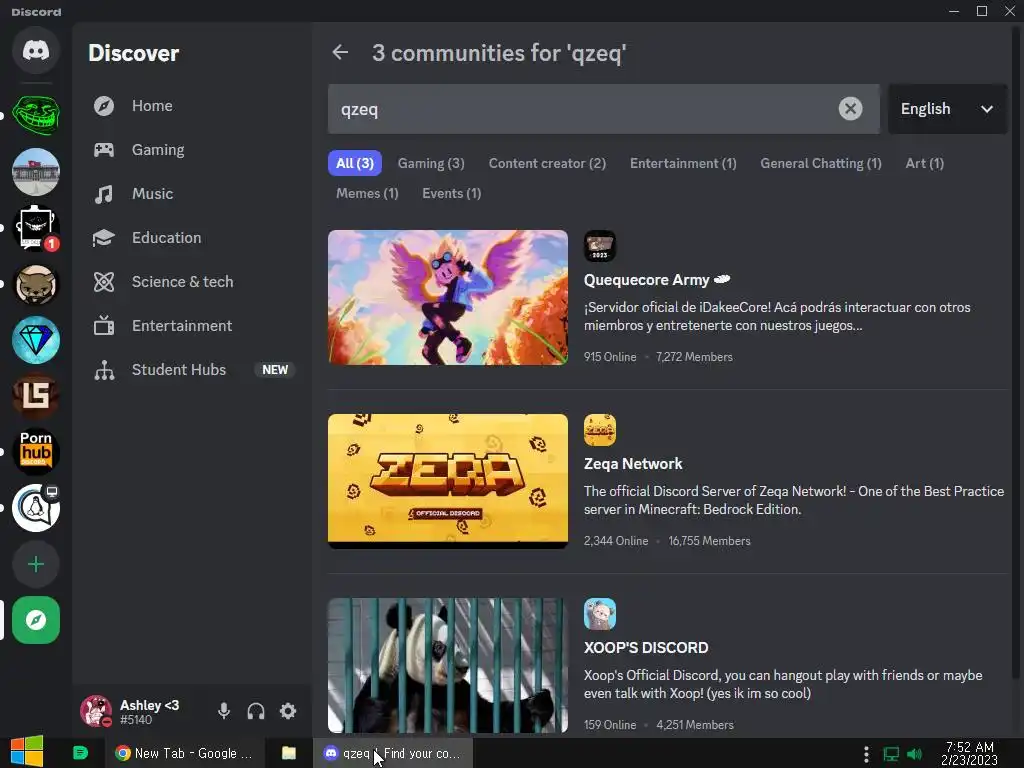This screenshot has height=768, width=1024.
Task: Open User Settings gear icon
Action: (288, 711)
